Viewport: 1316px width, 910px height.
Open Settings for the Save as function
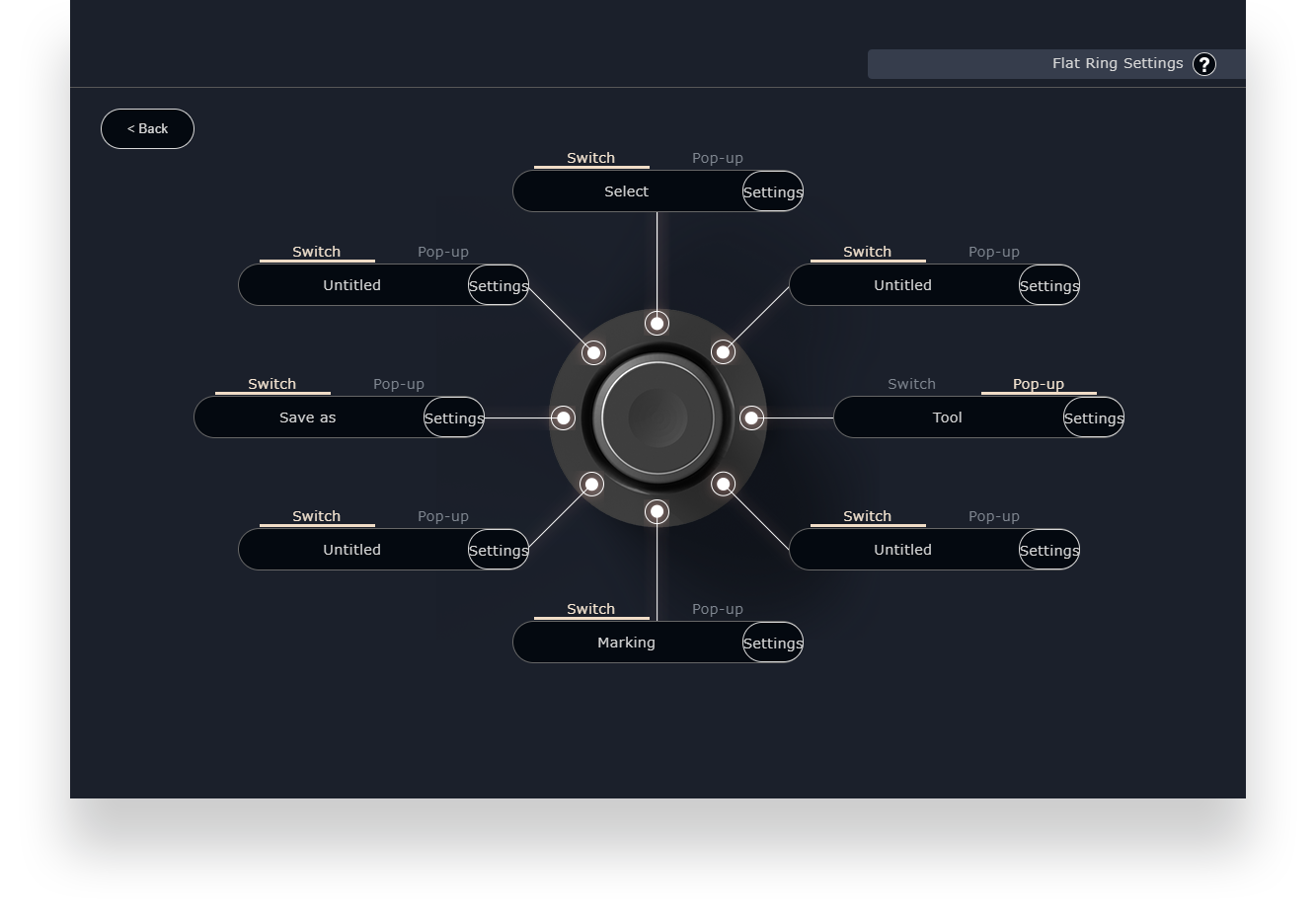[x=454, y=417]
